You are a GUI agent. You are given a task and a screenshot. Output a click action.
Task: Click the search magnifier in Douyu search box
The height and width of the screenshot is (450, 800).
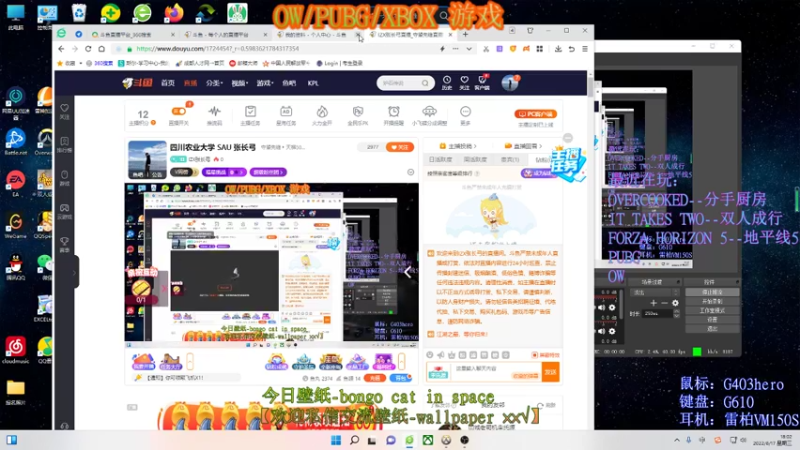coord(425,83)
